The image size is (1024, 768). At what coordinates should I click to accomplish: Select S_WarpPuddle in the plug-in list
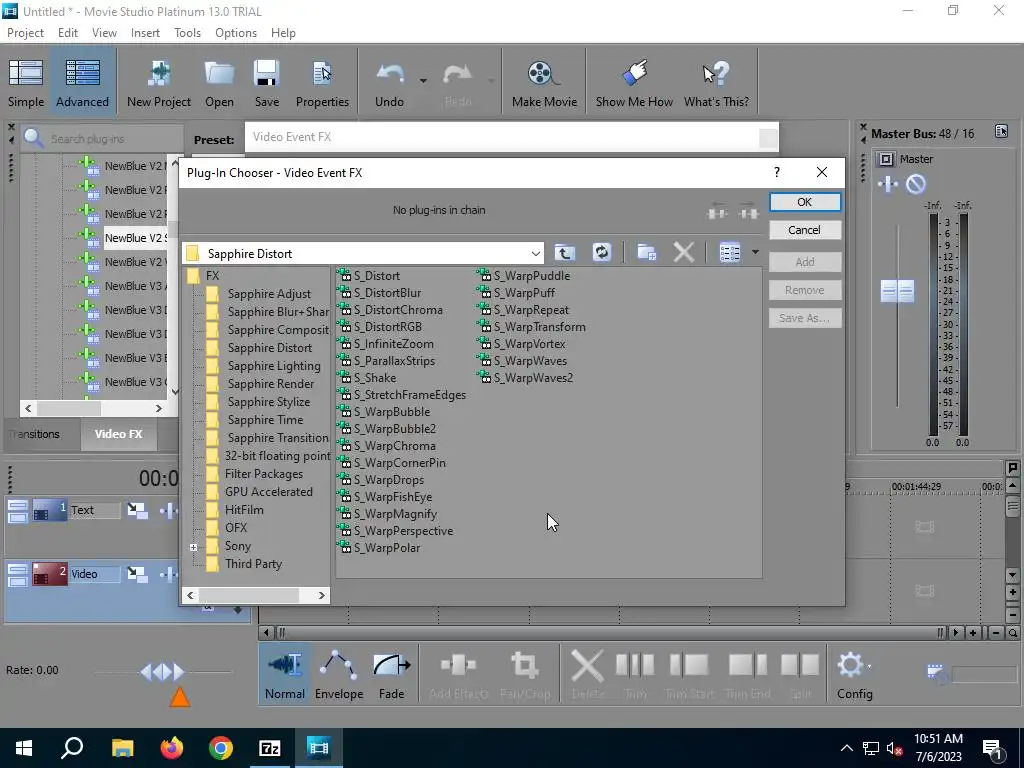coord(524,276)
